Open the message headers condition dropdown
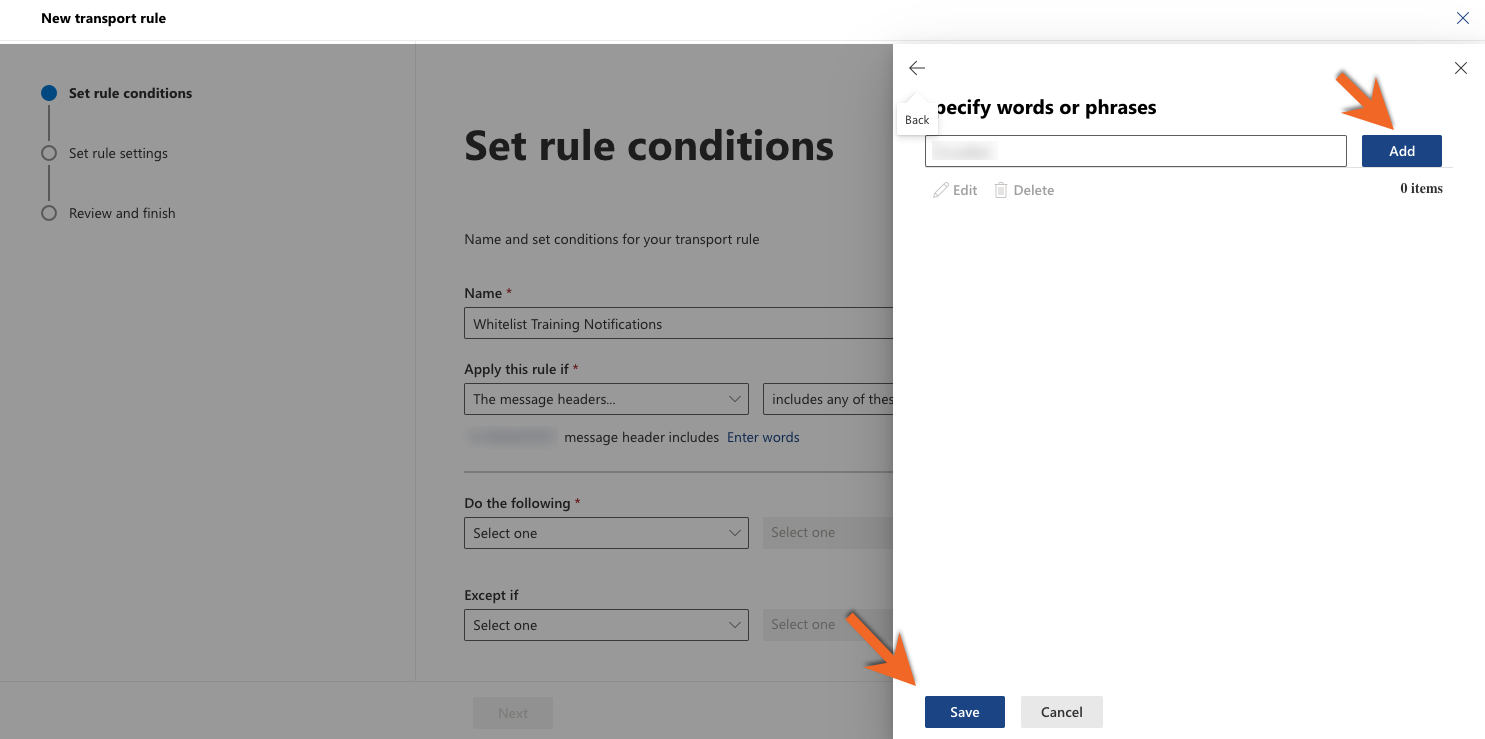Viewport: 1485px width, 739px height. point(606,399)
